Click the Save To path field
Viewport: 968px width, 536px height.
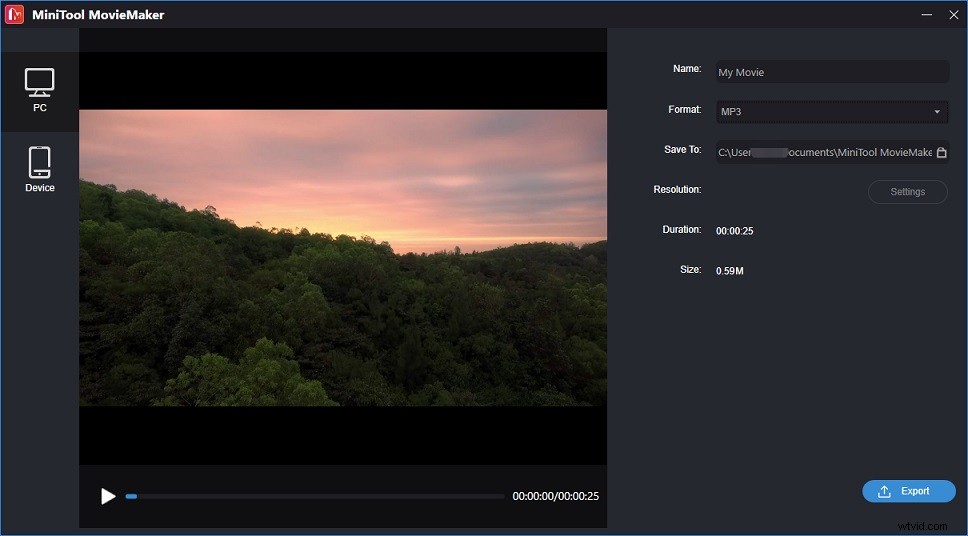[823, 152]
